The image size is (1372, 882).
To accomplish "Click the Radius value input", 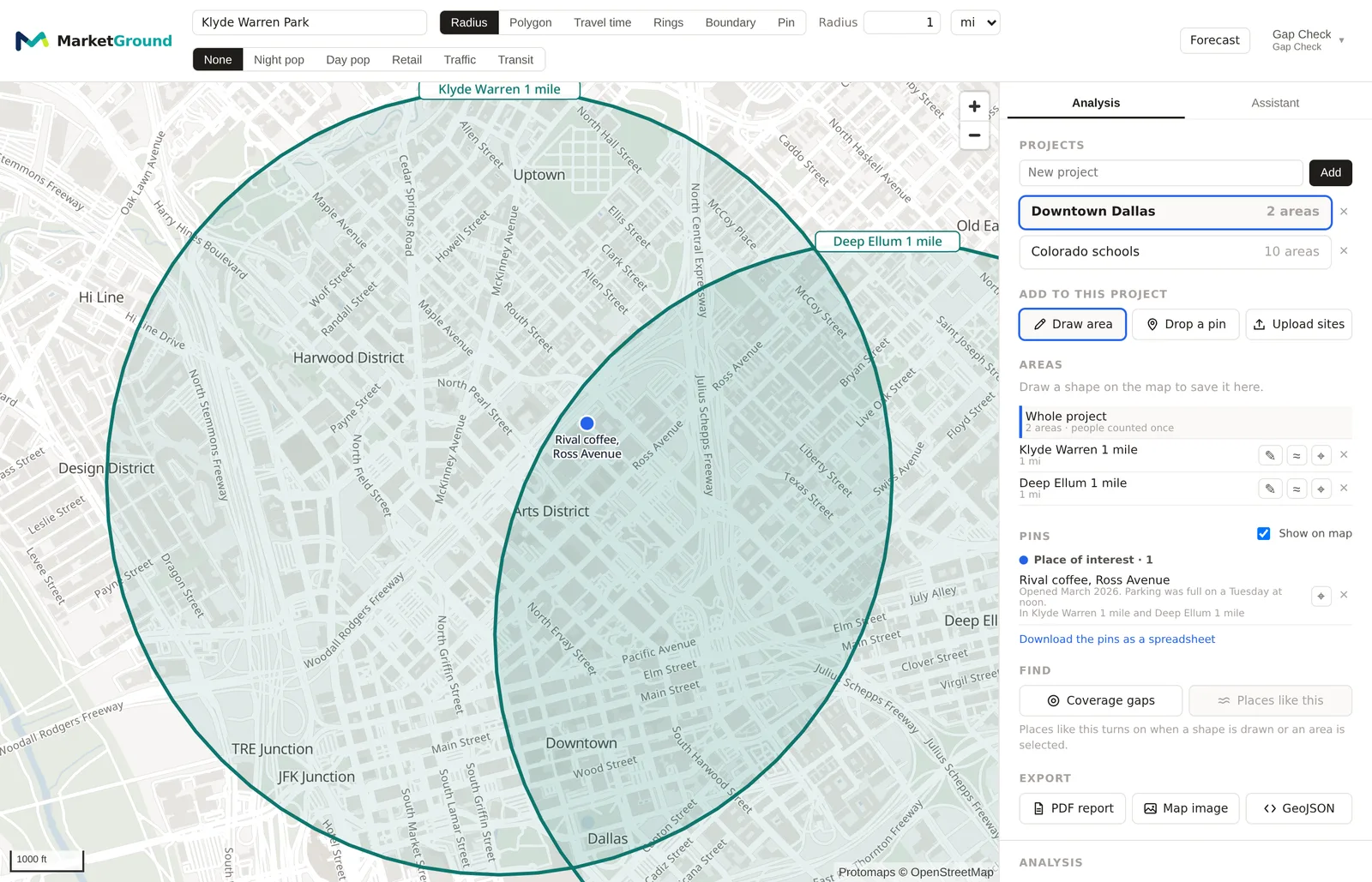I will [902, 22].
